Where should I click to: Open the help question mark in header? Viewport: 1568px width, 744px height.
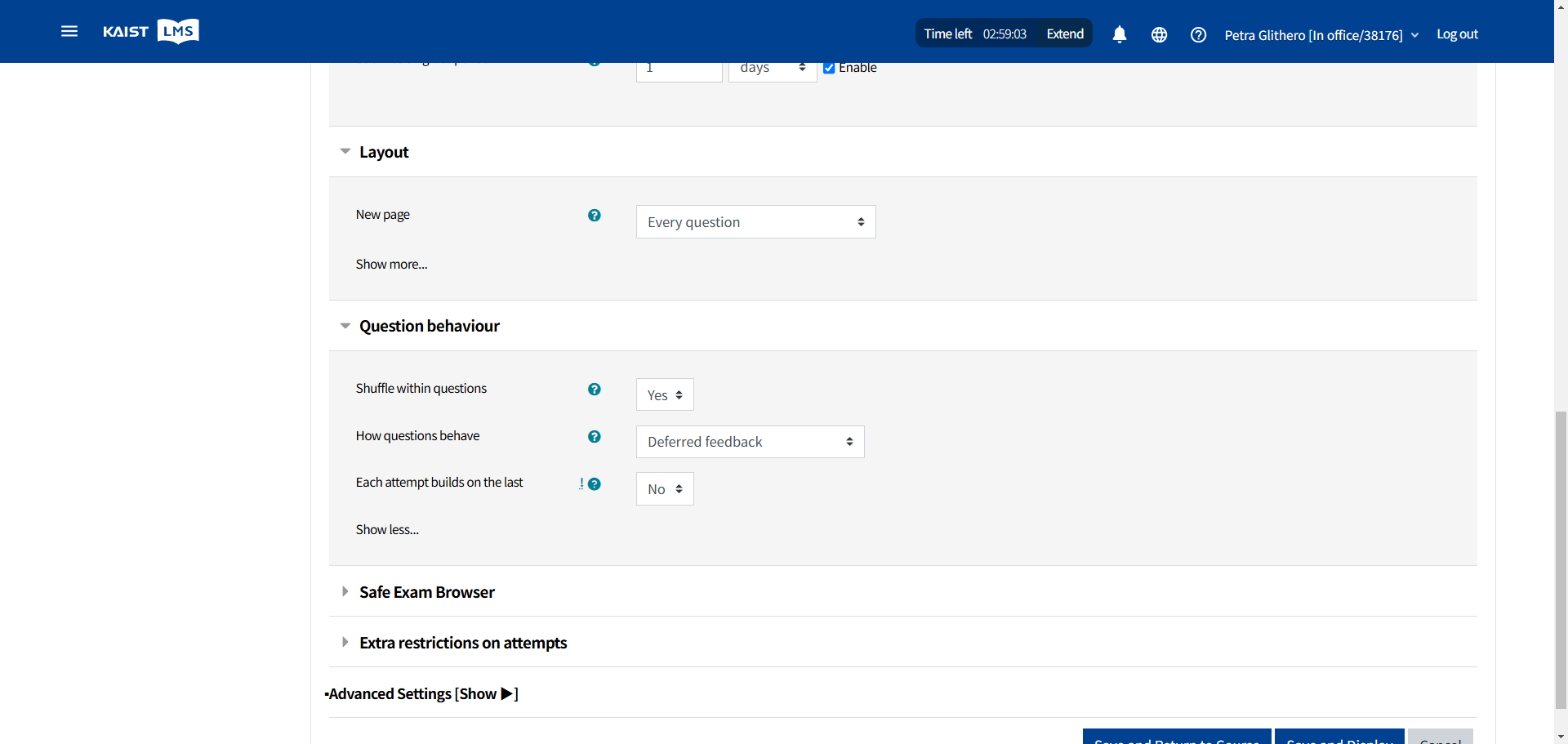click(x=1198, y=34)
